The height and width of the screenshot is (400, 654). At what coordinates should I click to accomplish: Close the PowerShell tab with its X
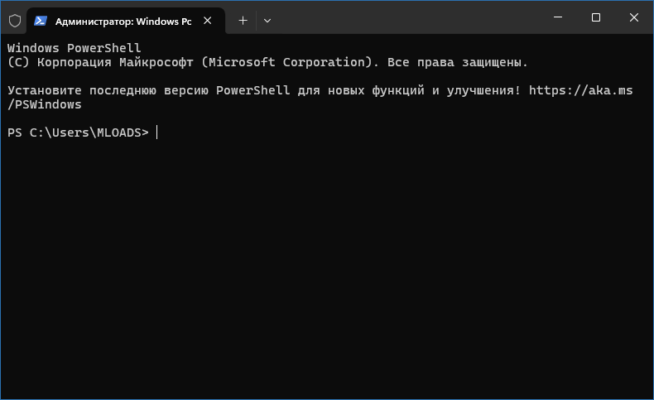[207, 20]
